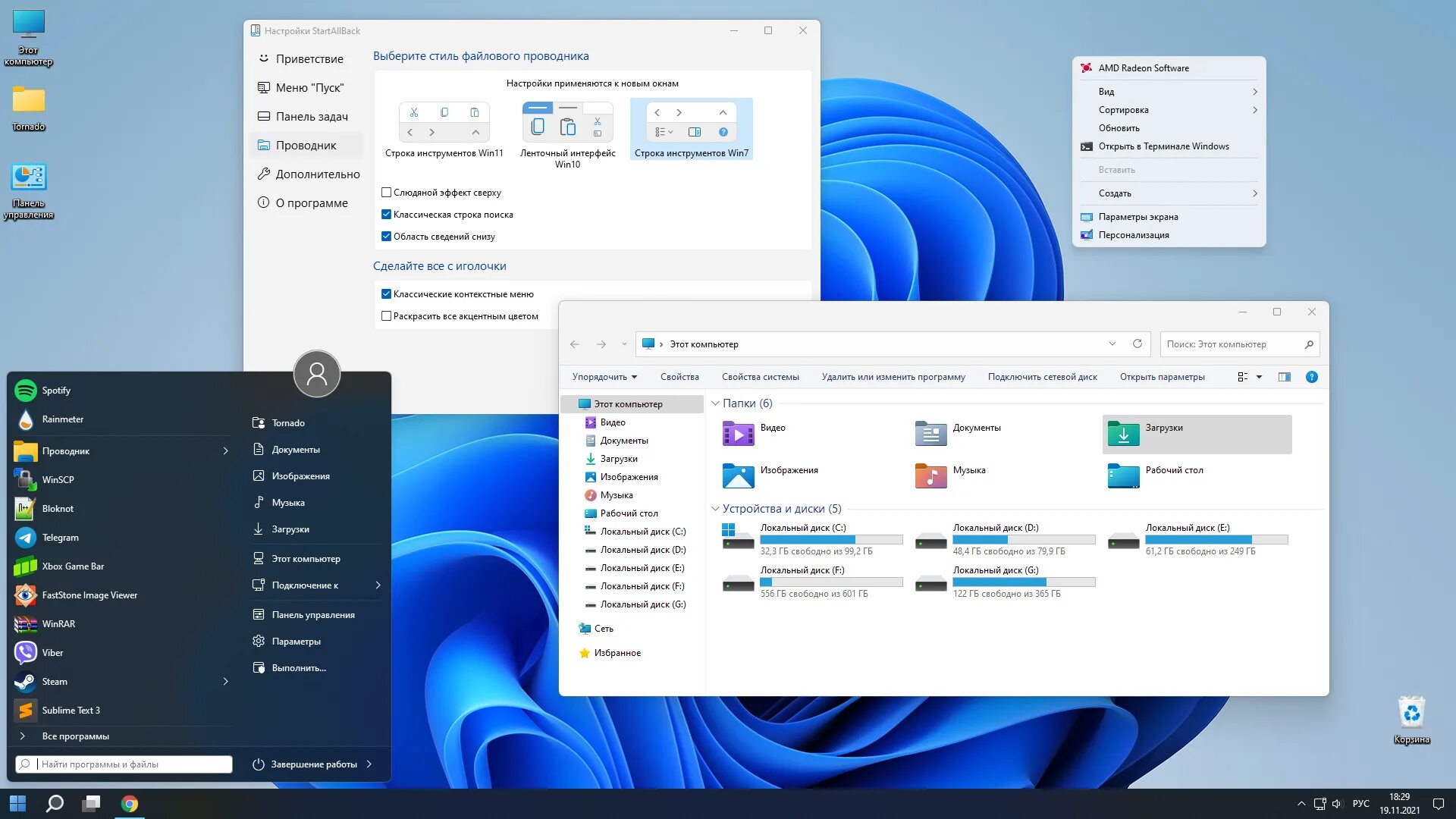Click Свойства системы button in Explorer
Image resolution: width=1456 pixels, height=819 pixels.
(x=761, y=377)
